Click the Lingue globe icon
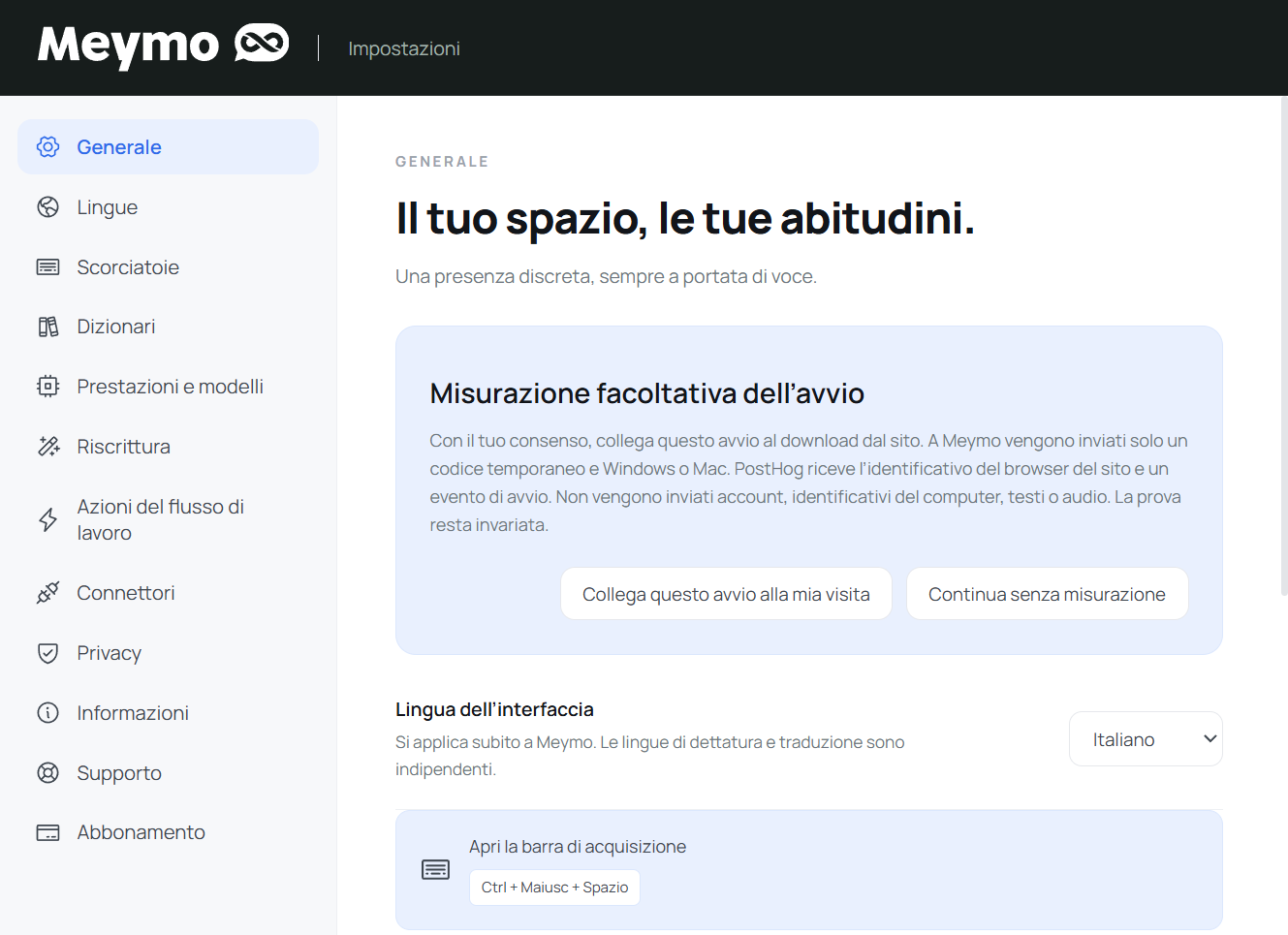 (x=47, y=207)
